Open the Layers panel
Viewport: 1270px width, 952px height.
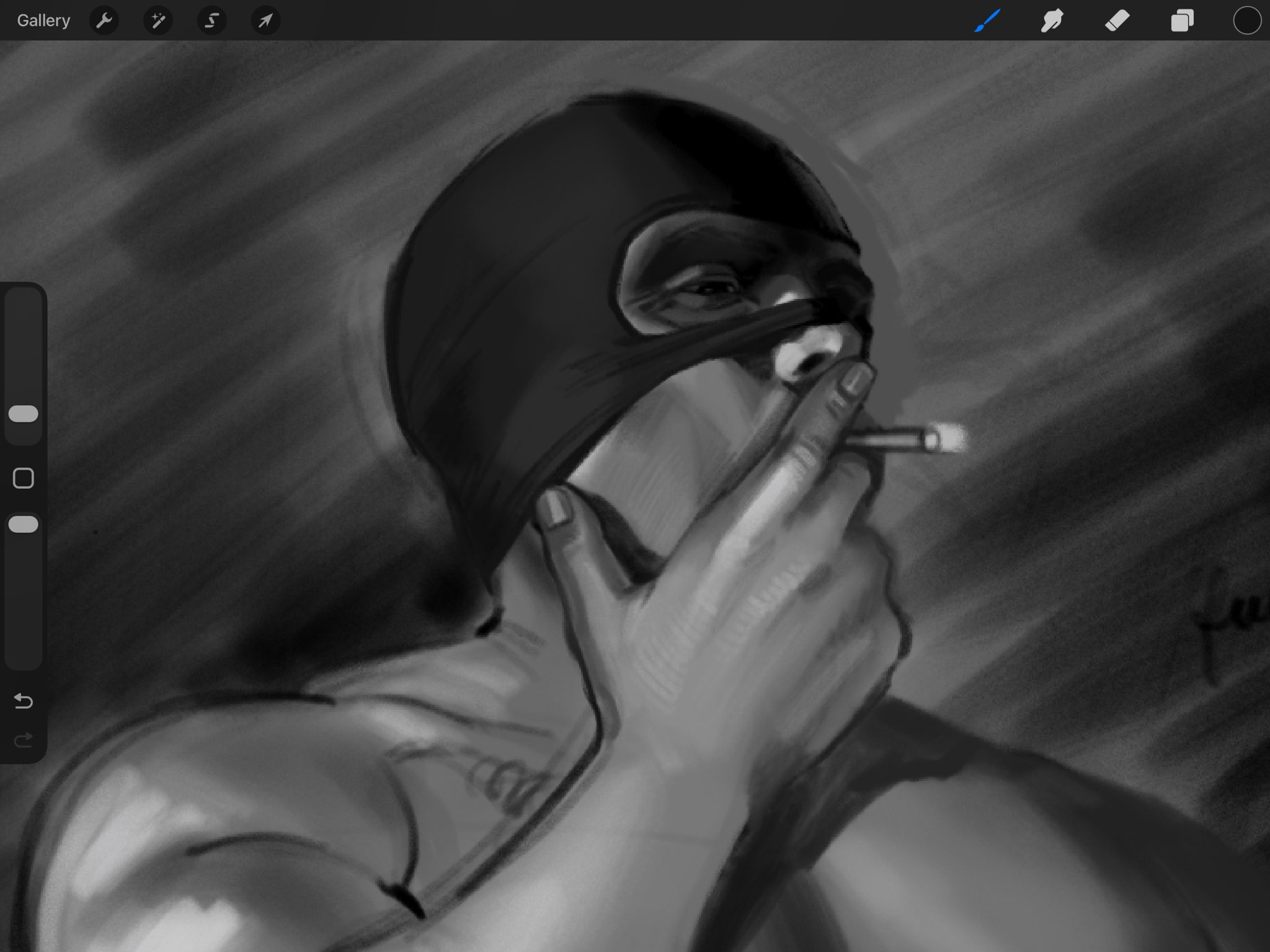tap(1182, 21)
